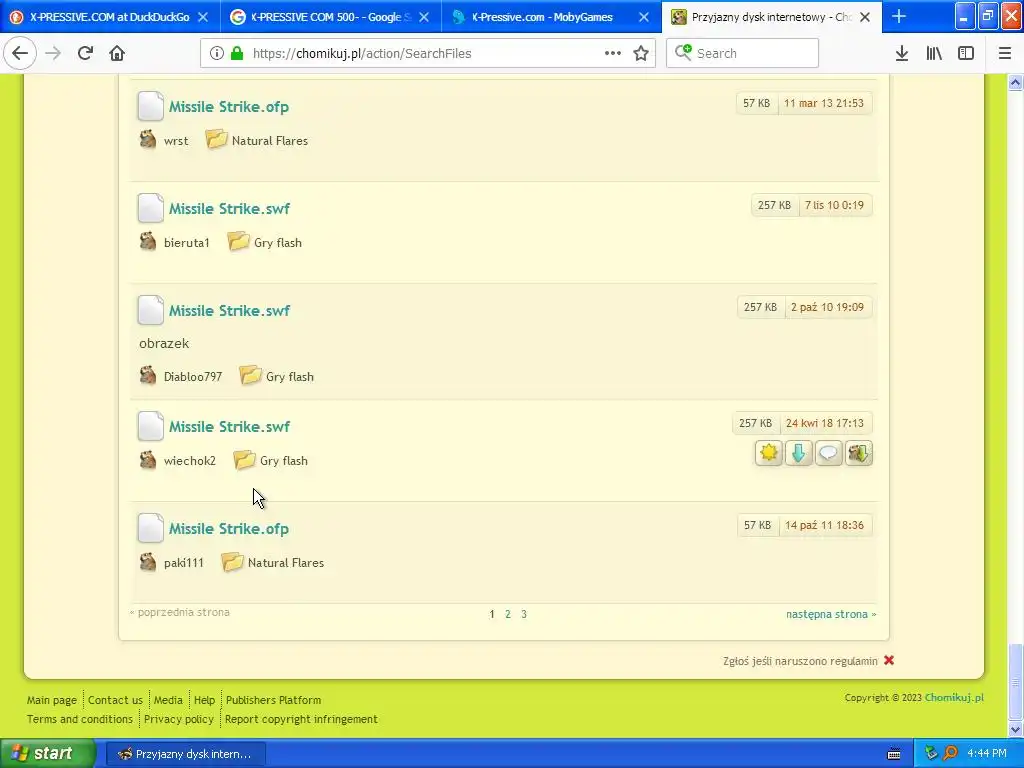The height and width of the screenshot is (768, 1024).
Task: Open Privacy policy link
Action: click(x=179, y=718)
